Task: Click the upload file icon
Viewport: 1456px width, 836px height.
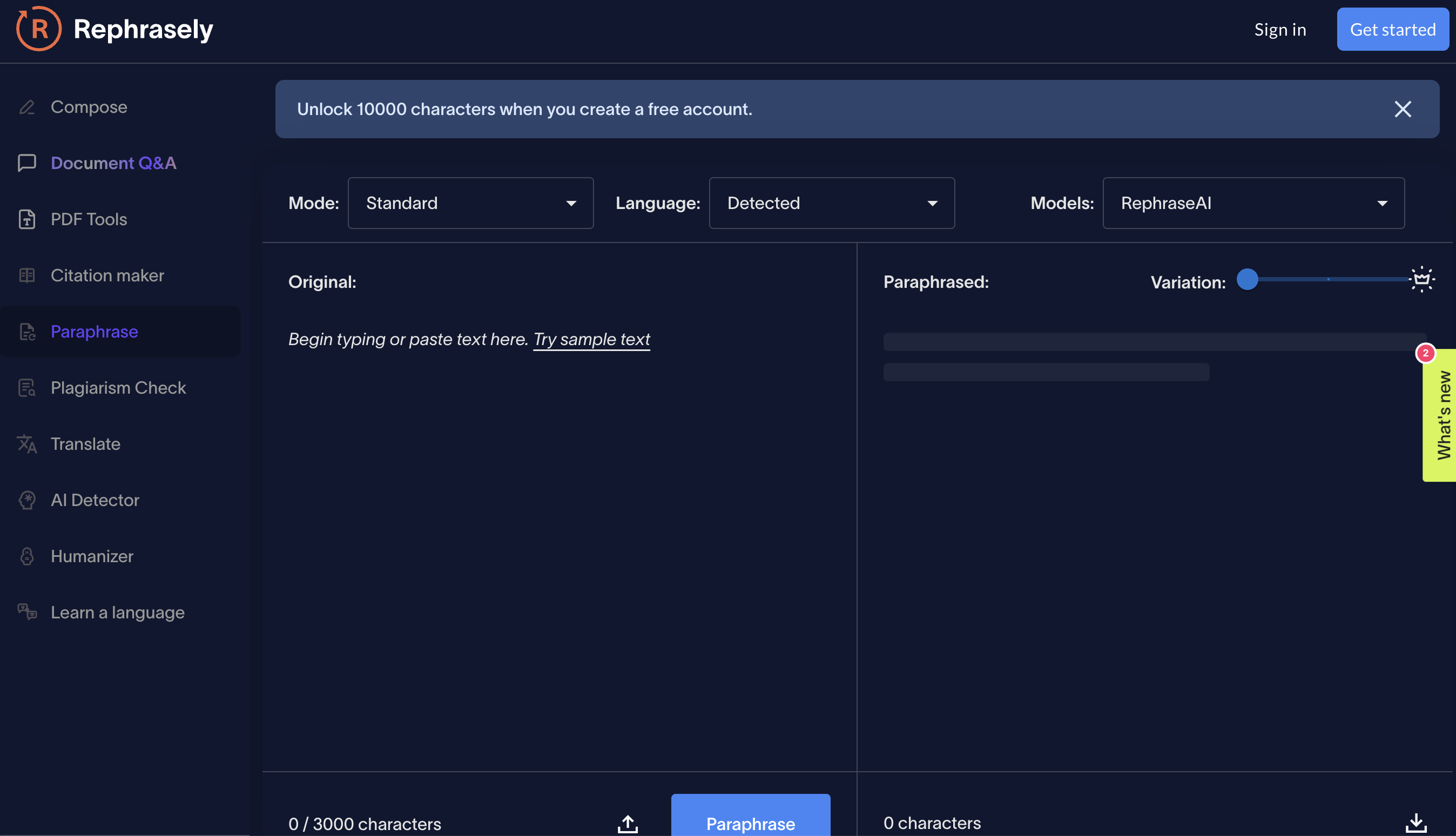Action: 628,824
